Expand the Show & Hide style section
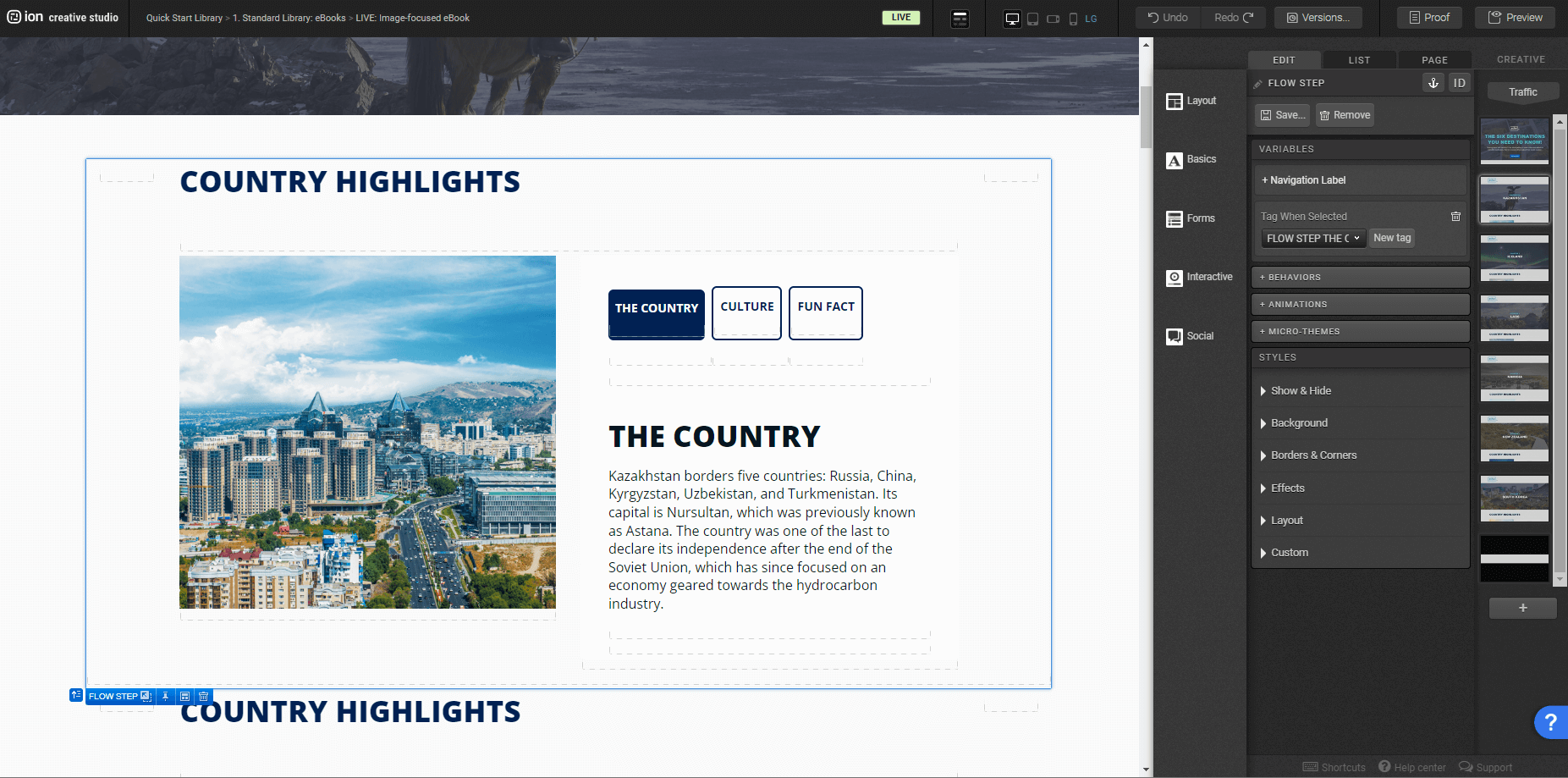This screenshot has height=778, width=1568. [x=1301, y=391]
